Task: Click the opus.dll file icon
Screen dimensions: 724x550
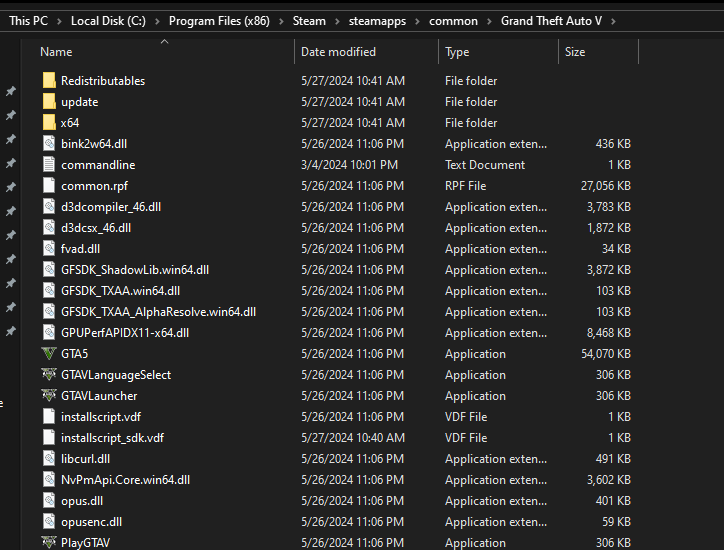Action: (x=49, y=501)
